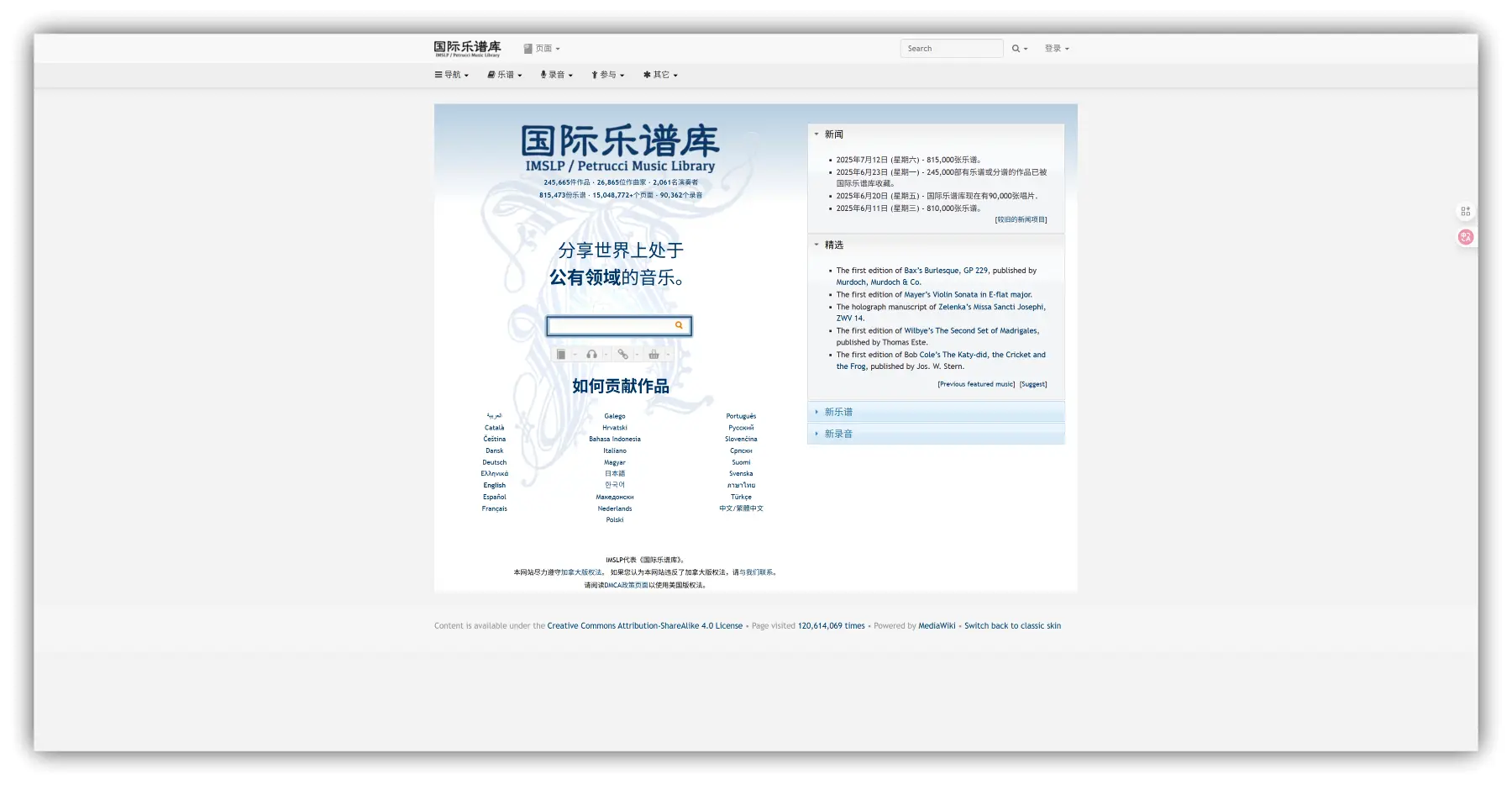Image resolution: width=1512 pixels, height=785 pixels.
Task: Open Mayer's Violin Sonata in E-flat major
Action: point(968,295)
